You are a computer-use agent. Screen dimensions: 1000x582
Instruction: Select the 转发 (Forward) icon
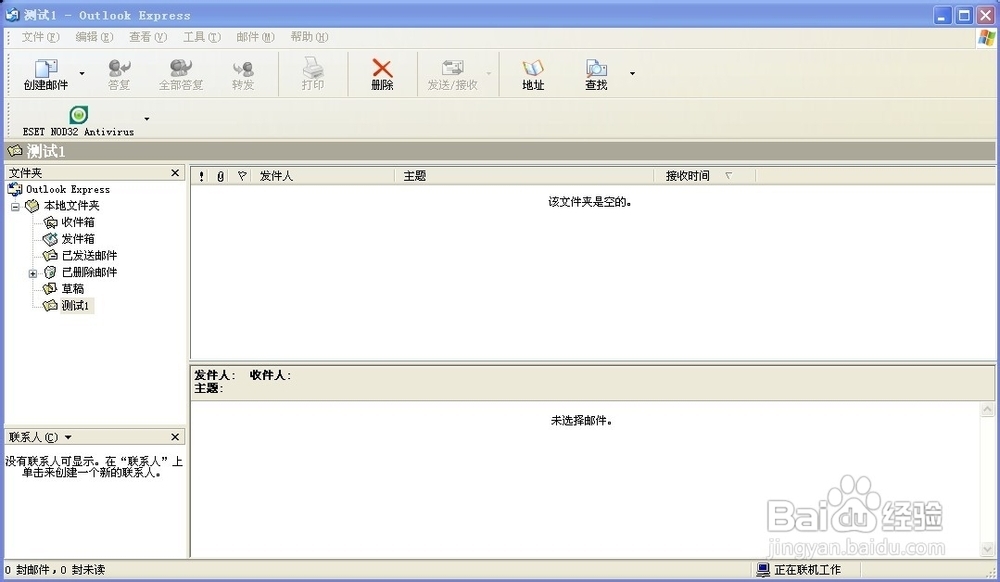pyautogui.click(x=243, y=72)
